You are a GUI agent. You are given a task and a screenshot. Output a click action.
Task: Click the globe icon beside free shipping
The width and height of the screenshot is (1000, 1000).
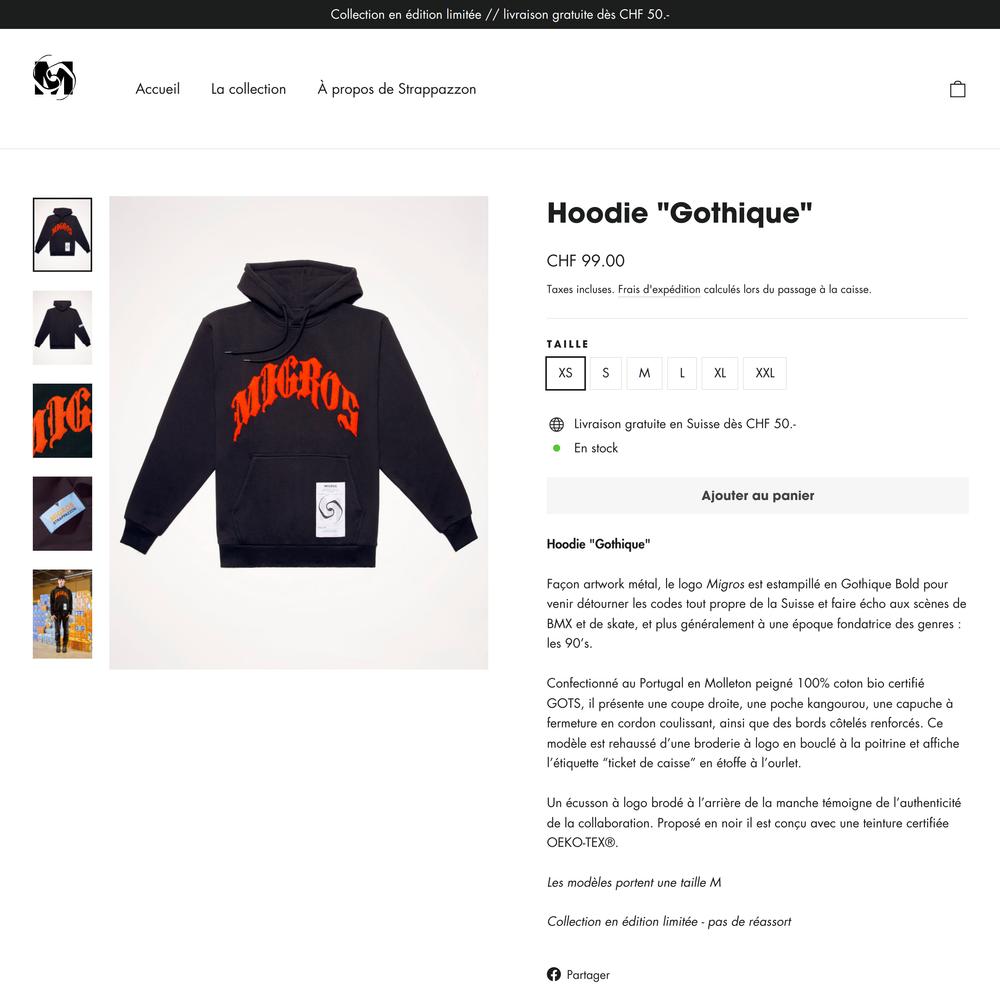tap(556, 424)
